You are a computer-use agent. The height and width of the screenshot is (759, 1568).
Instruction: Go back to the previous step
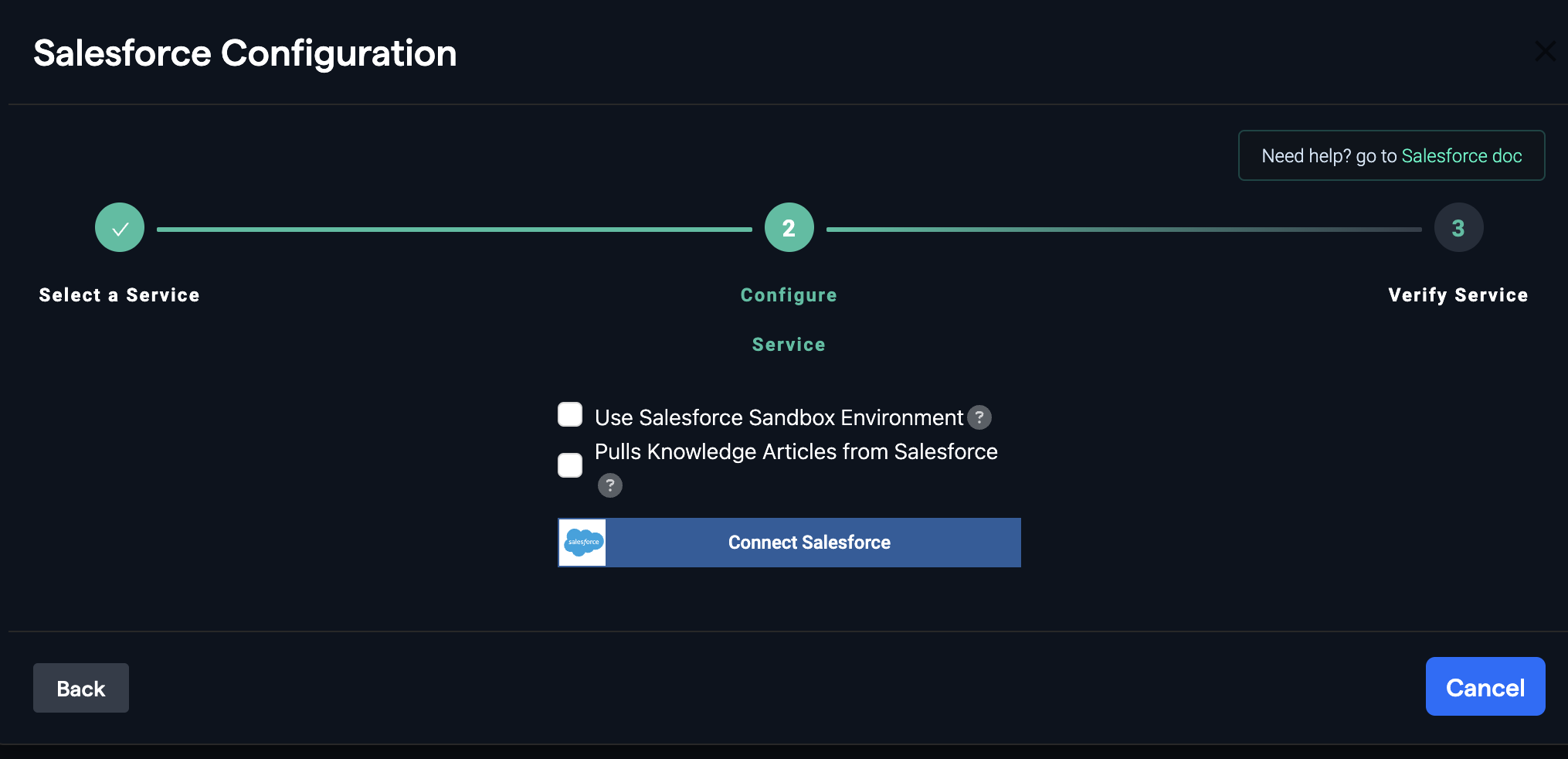(80, 687)
